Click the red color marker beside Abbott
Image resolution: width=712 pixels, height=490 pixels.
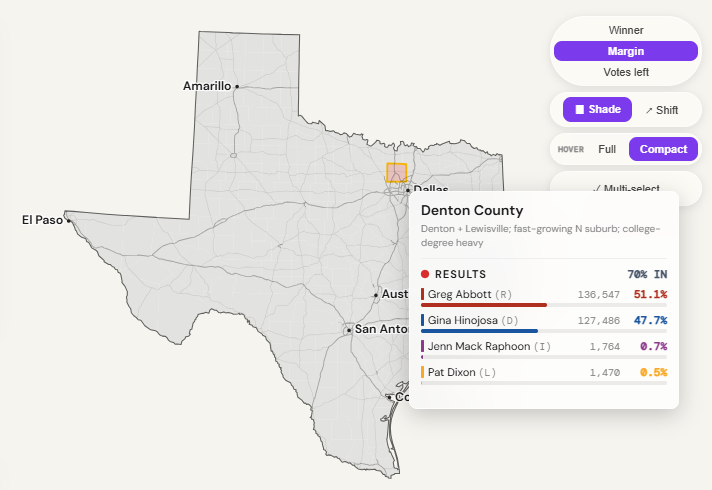point(422,294)
